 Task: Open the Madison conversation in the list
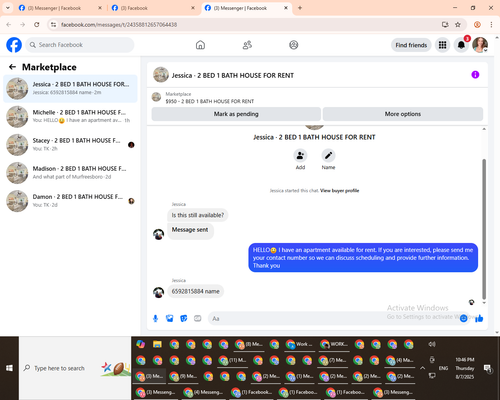pyautogui.click(x=70, y=173)
